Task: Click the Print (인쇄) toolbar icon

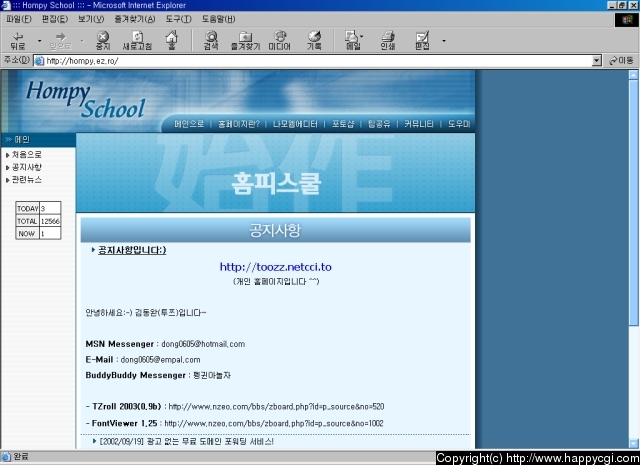Action: click(x=388, y=40)
